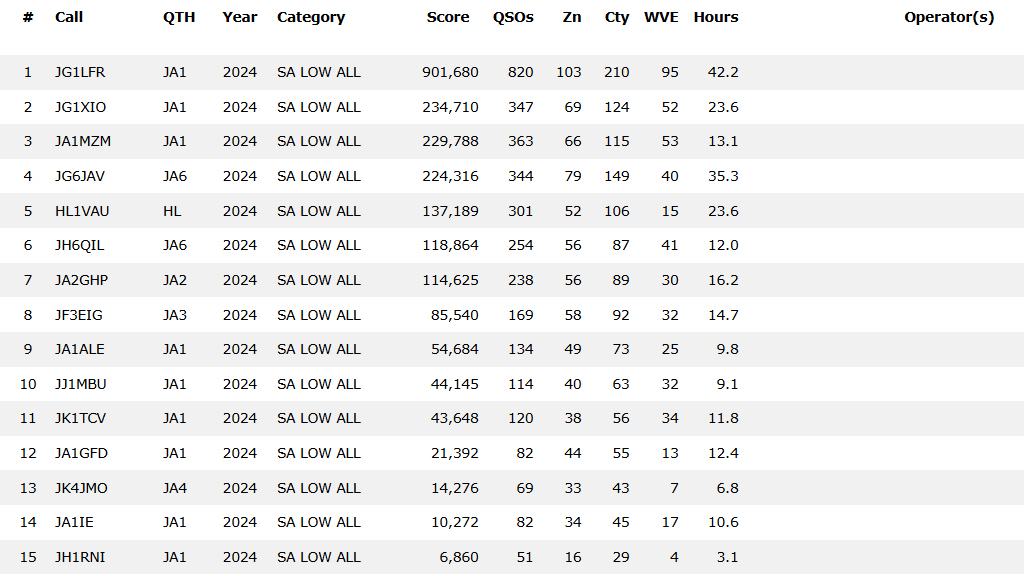The height and width of the screenshot is (576, 1024).
Task: Open the JG1XIO callsign entry
Action: coord(80,107)
